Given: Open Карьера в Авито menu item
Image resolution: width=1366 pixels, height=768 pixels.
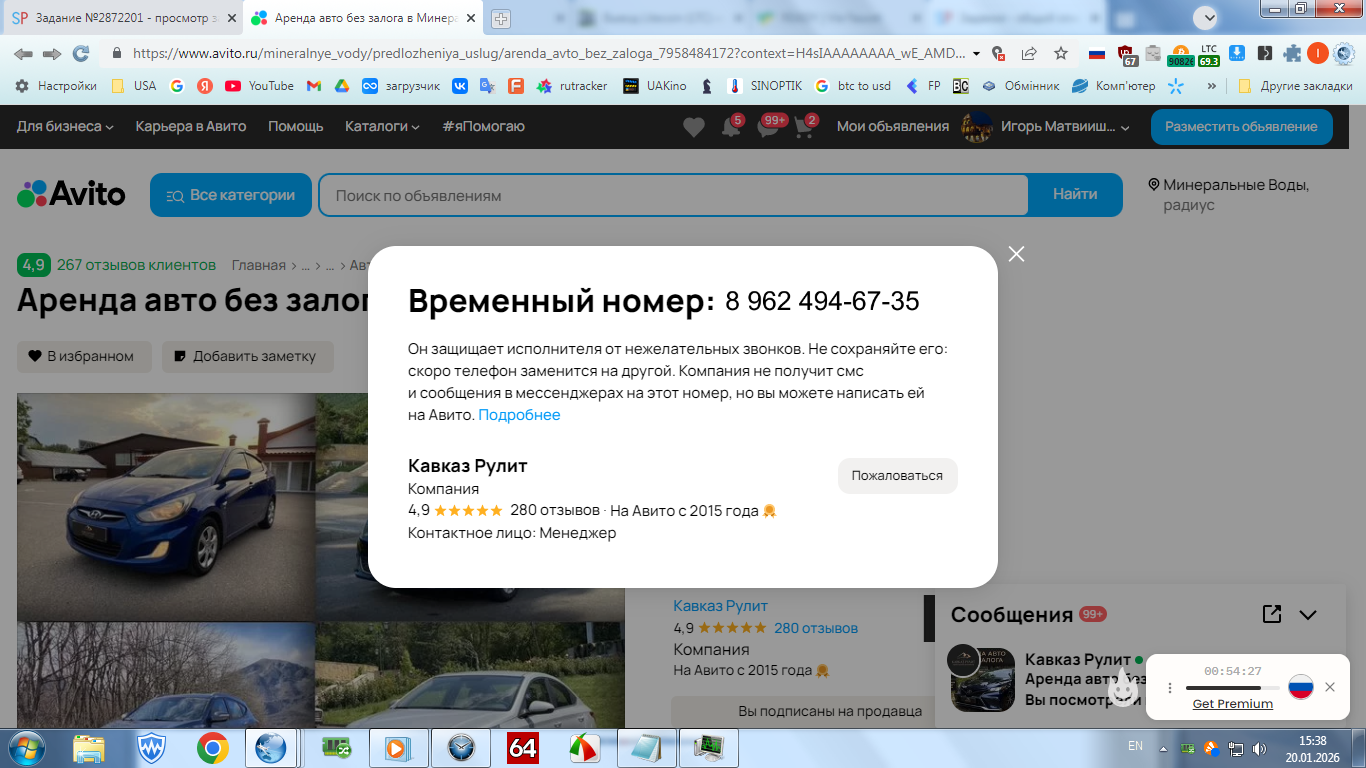Looking at the screenshot, I should pyautogui.click(x=191, y=127).
